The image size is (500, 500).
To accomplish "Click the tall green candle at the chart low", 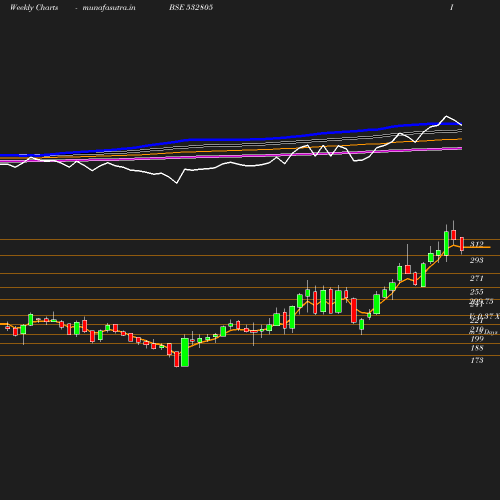I will [185, 352].
